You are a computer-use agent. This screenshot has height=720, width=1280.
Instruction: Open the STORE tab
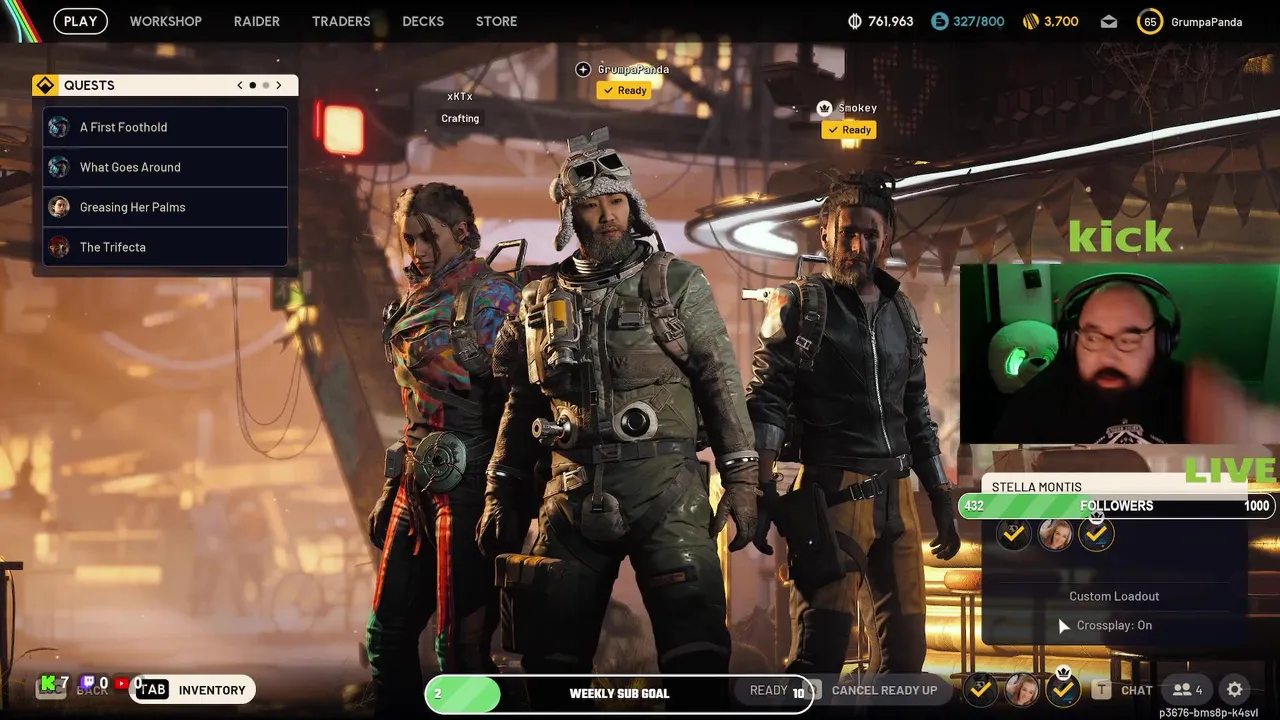pos(497,21)
